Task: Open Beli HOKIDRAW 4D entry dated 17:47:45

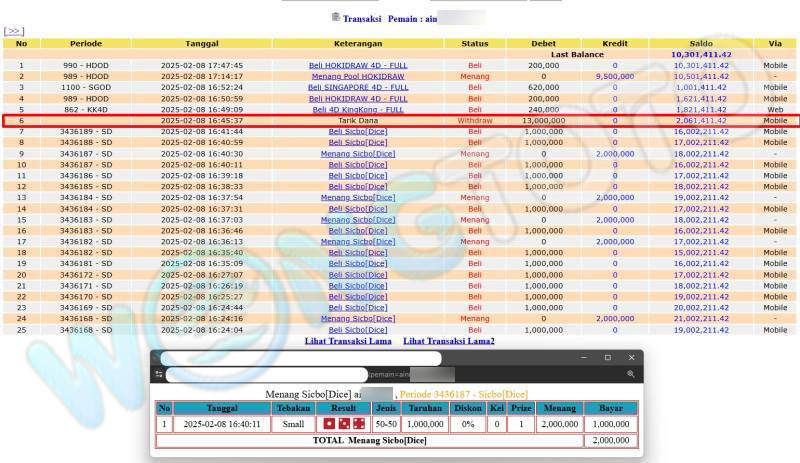Action: [358, 65]
